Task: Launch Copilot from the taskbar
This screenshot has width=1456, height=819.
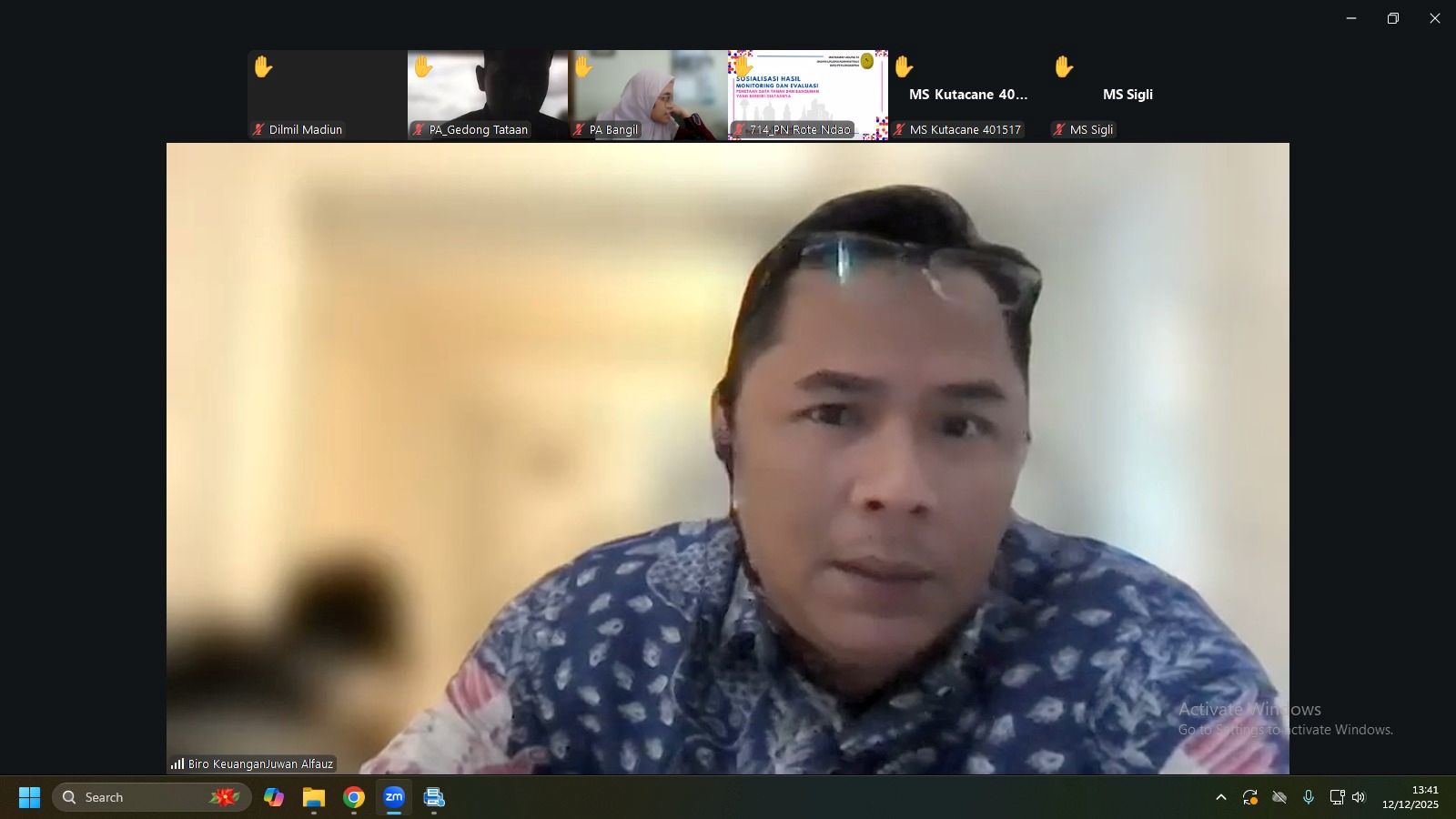Action: click(274, 797)
